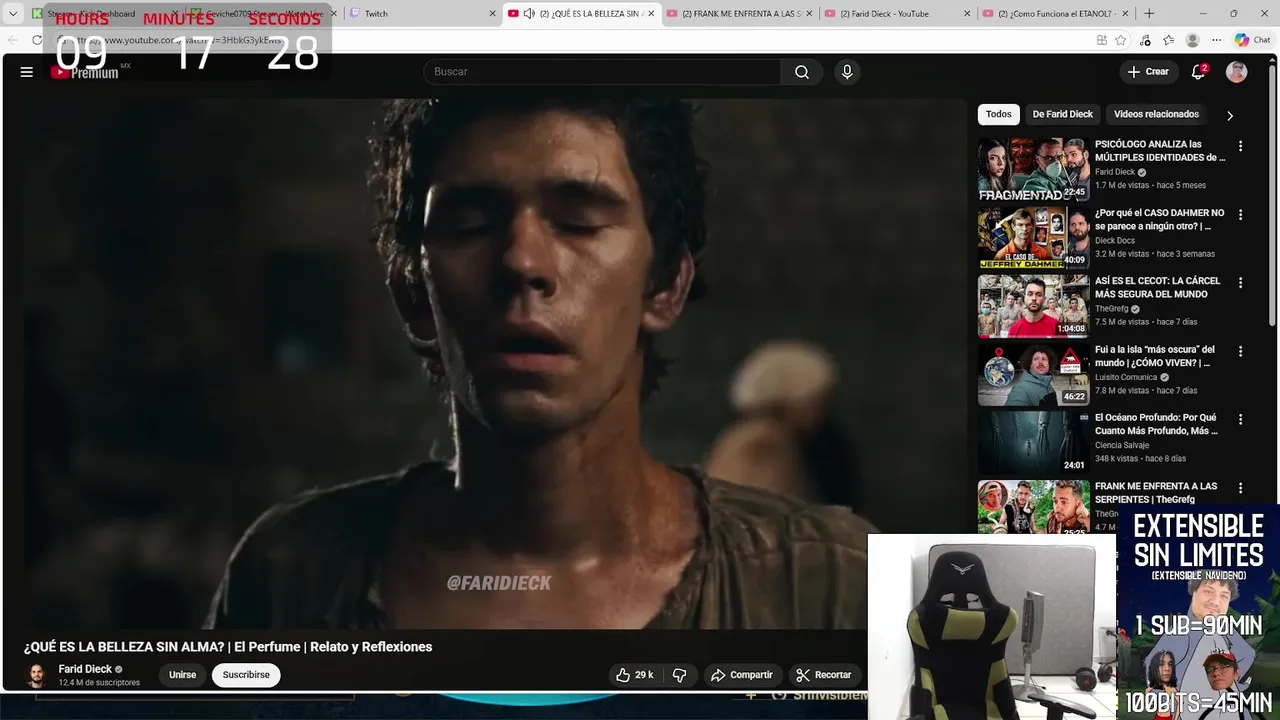Open the notifications bell
This screenshot has width=1280, height=720.
[x=1198, y=72]
